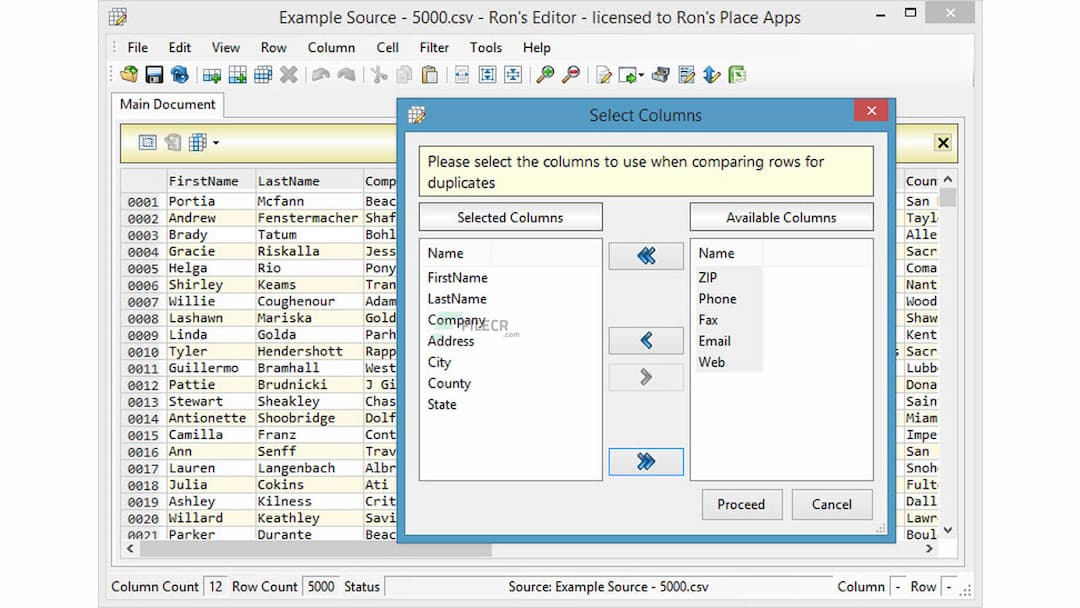
Task: Open the toolbox icon on the toolbar
Action: [660, 74]
